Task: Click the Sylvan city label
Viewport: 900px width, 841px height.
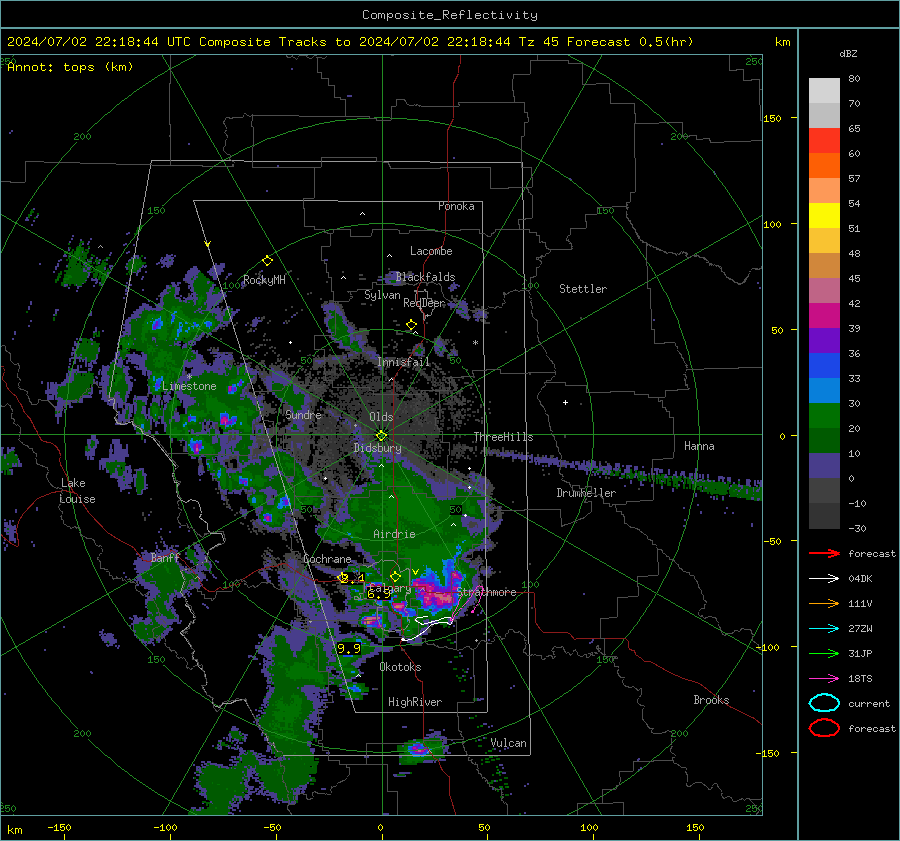Action: pos(382,295)
